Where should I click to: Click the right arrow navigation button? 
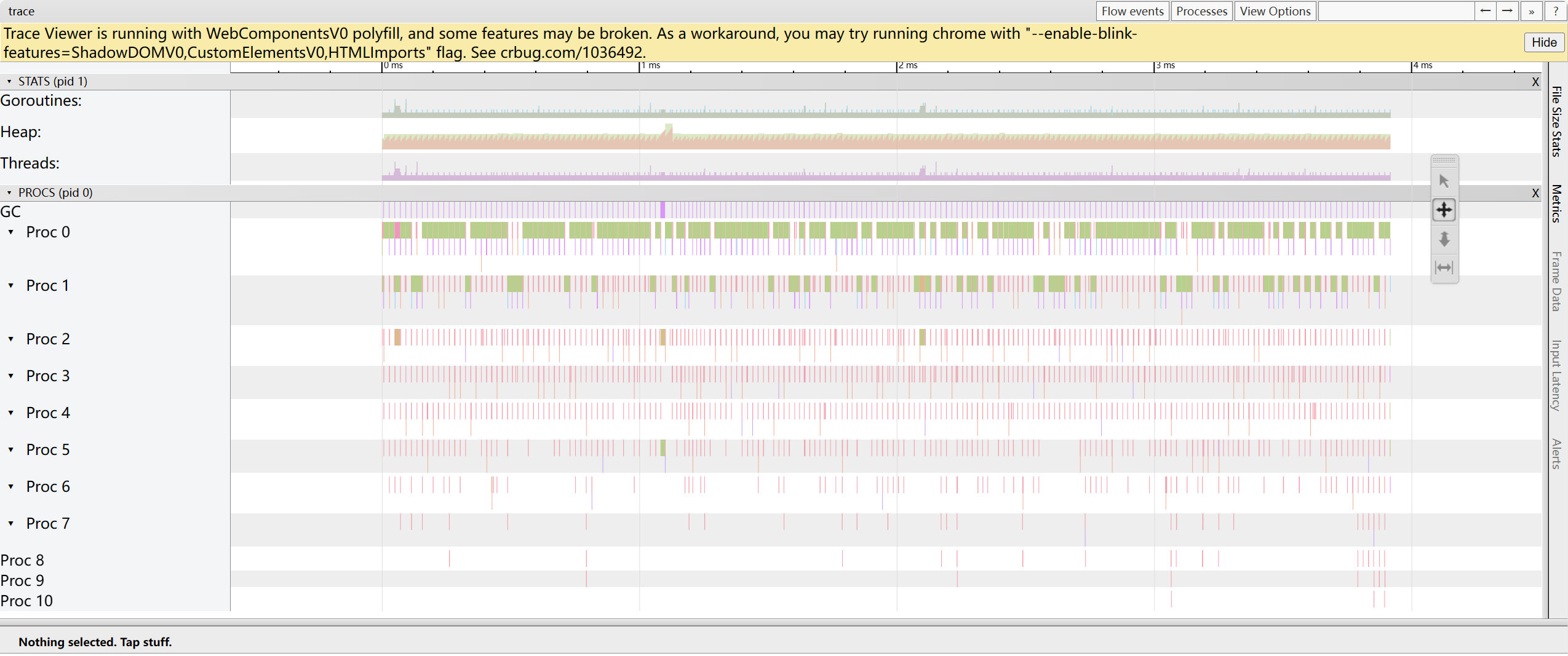click(x=1507, y=11)
